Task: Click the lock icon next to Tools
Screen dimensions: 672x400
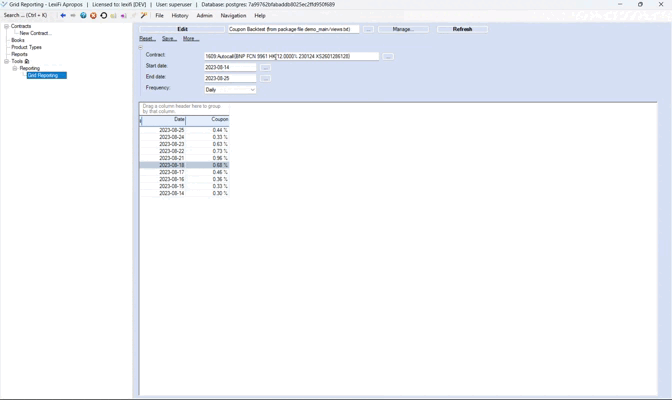Action: (x=27, y=61)
